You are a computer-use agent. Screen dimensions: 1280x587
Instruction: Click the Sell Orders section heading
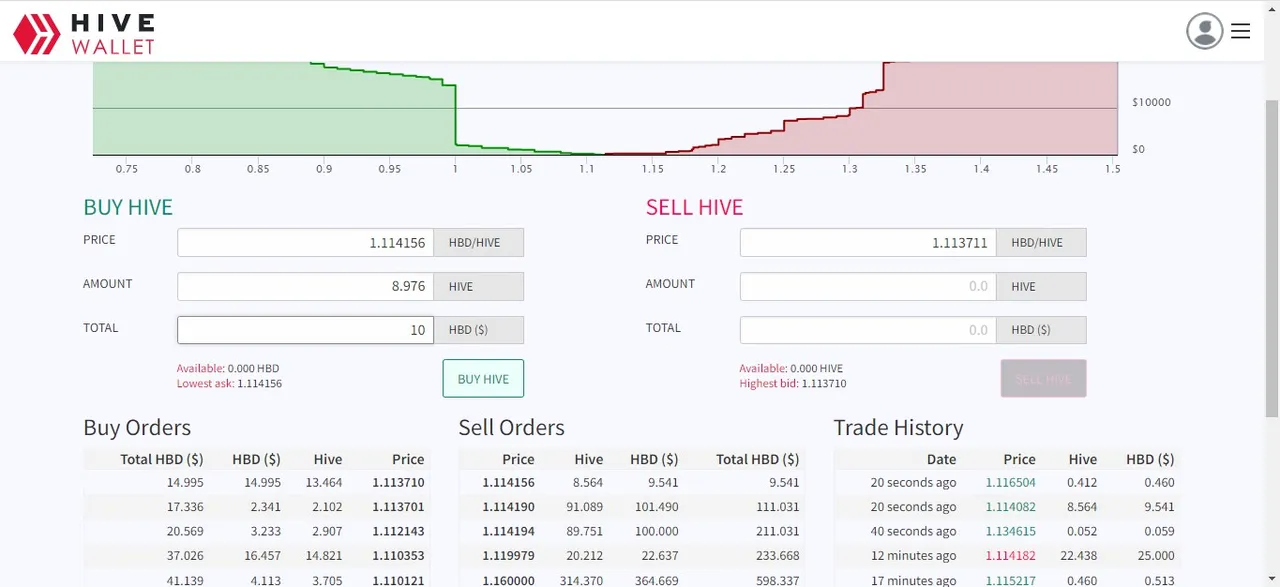pos(511,428)
